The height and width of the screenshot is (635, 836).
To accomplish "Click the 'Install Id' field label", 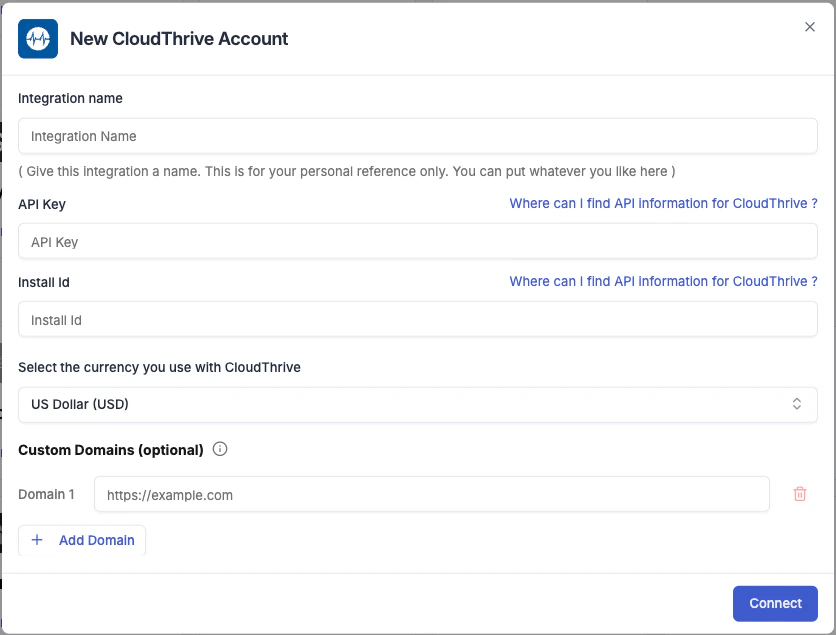I will click(x=44, y=282).
